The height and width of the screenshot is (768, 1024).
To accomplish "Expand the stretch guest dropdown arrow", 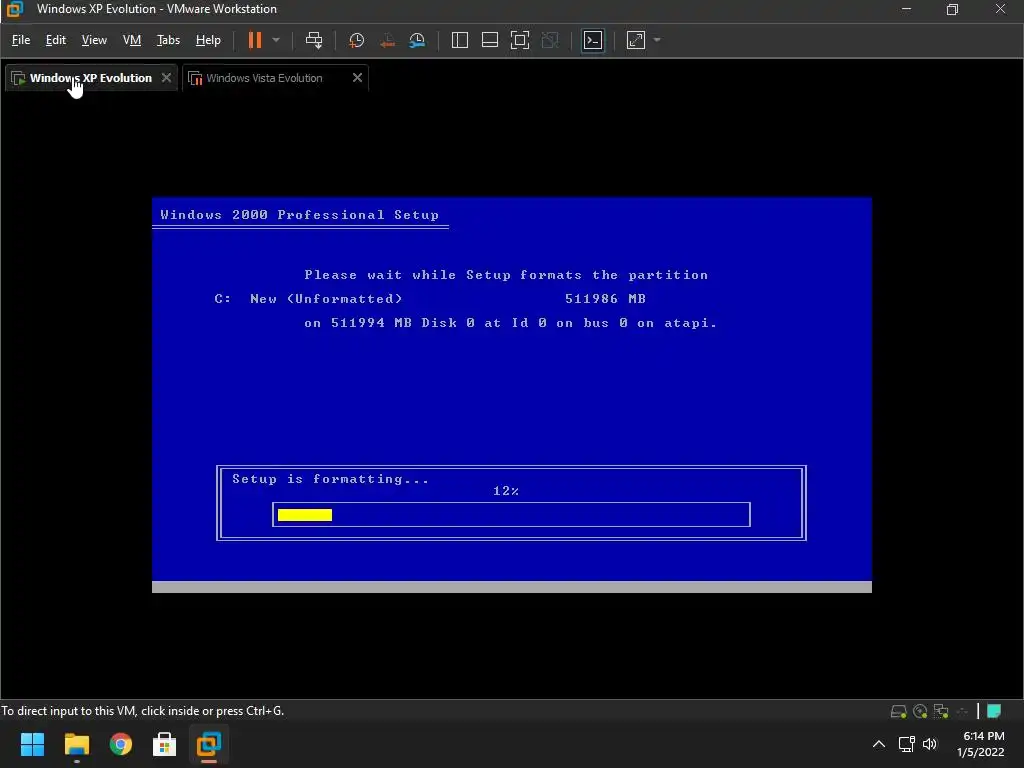I will [657, 40].
